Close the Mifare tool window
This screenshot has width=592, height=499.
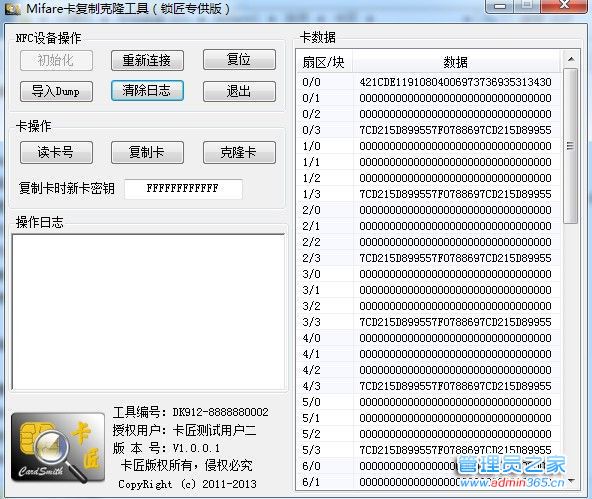tap(564, 5)
